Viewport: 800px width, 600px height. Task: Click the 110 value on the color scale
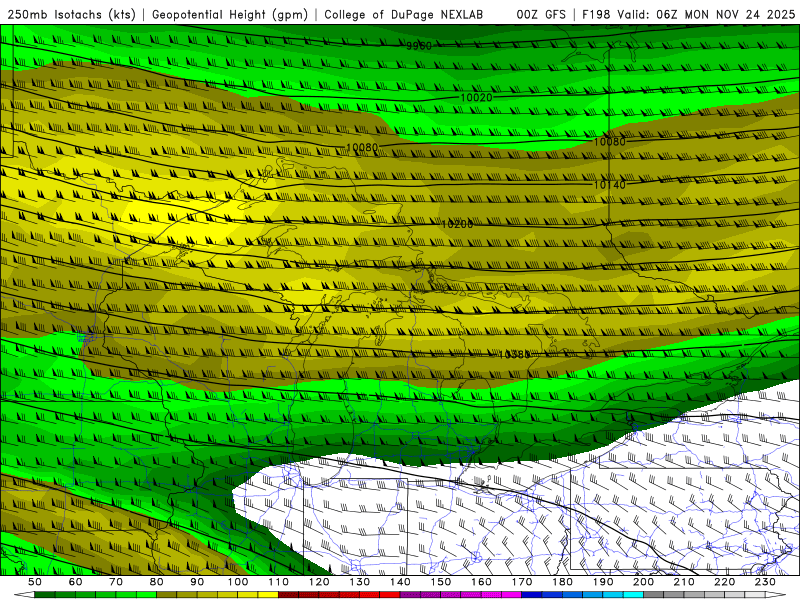(x=279, y=582)
